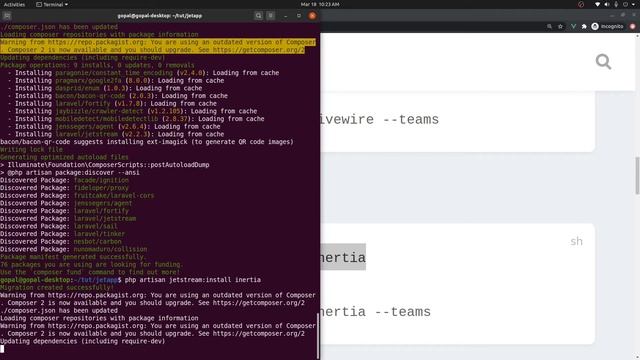Viewport: 640px width, 360px height.
Task: Open the Wi-Fi network indicator
Action: 598,4
